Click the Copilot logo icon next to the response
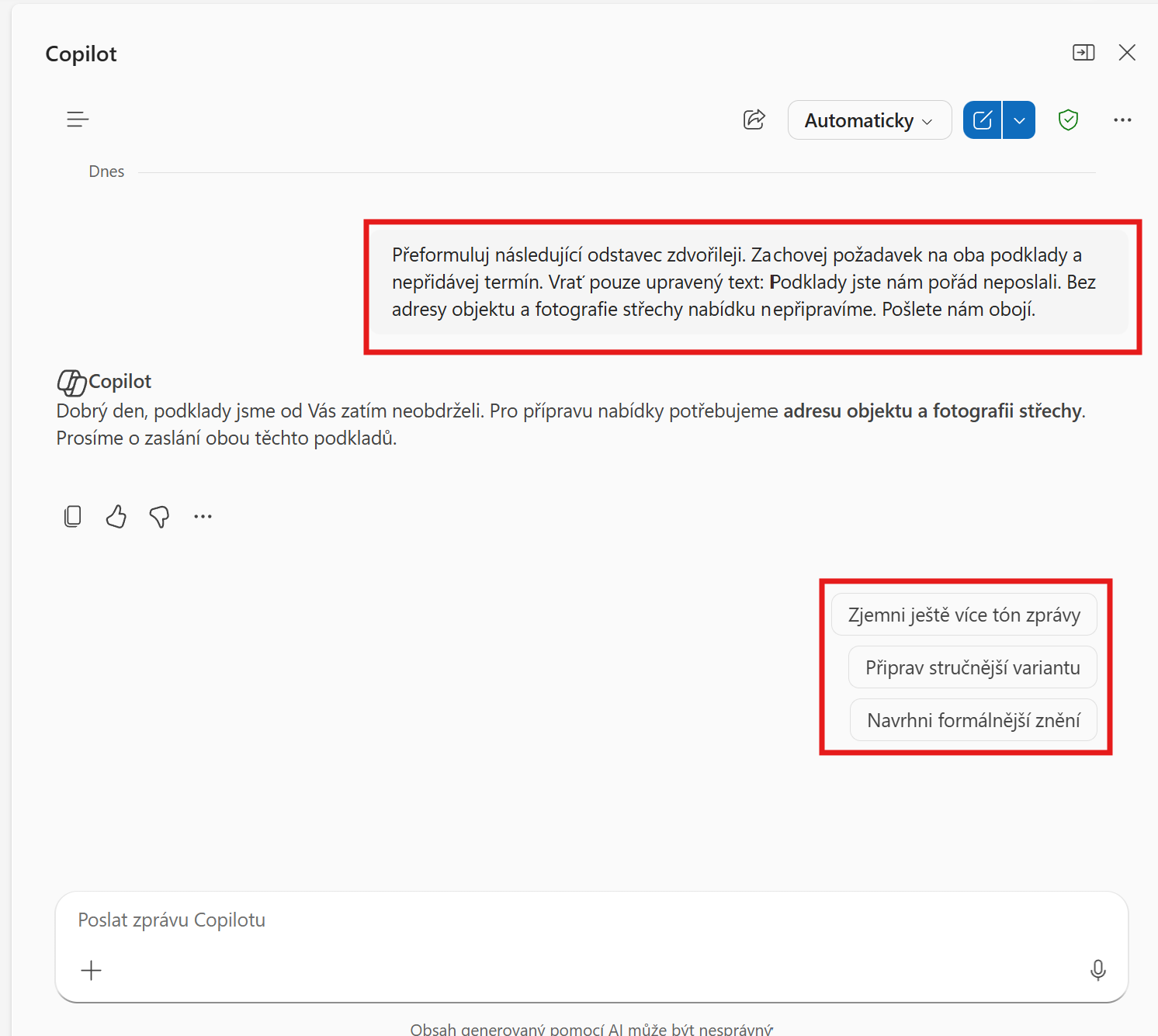1158x1036 pixels. point(71,383)
